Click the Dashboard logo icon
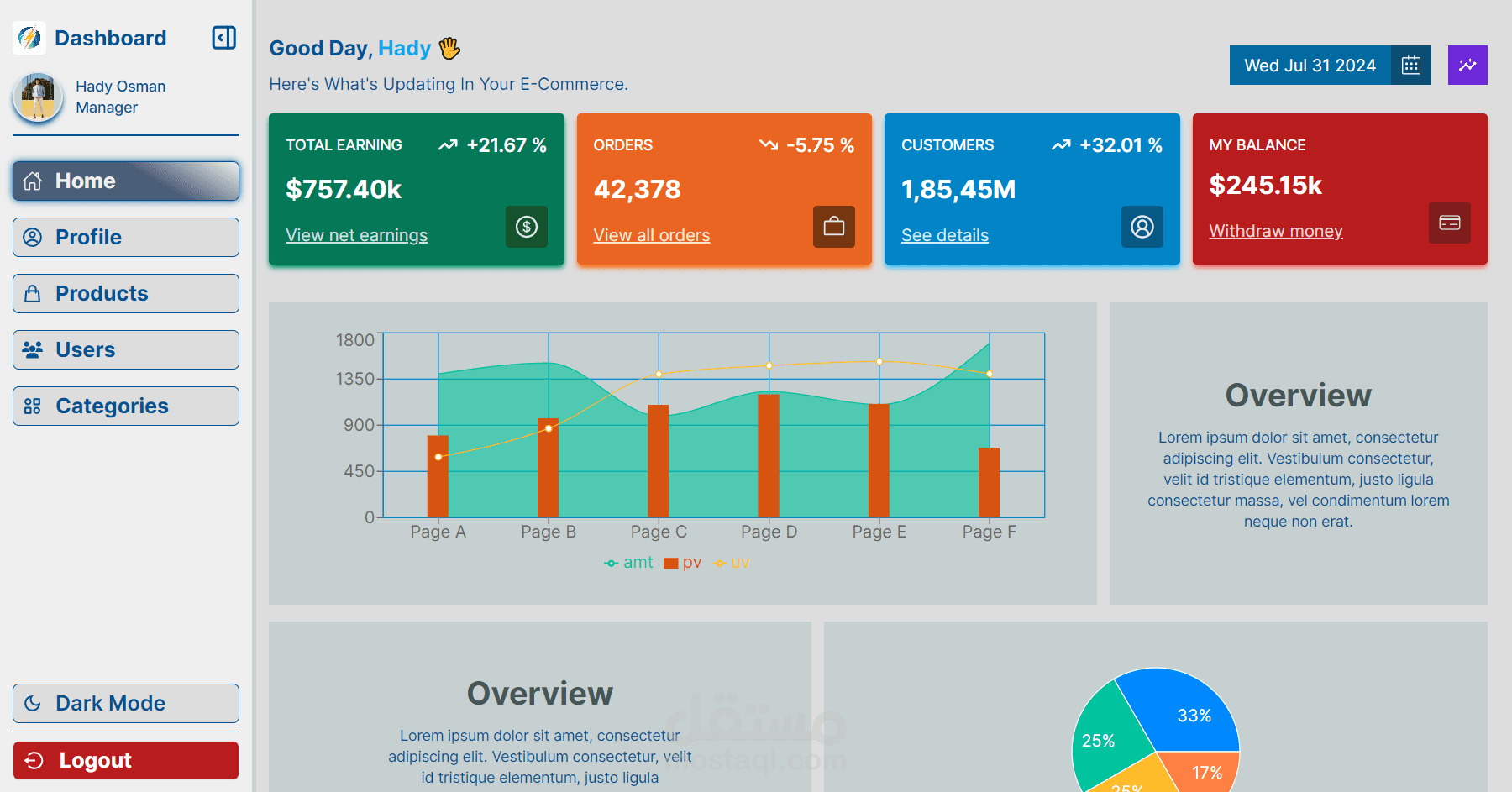The height and width of the screenshot is (792, 1512). pyautogui.click(x=29, y=38)
